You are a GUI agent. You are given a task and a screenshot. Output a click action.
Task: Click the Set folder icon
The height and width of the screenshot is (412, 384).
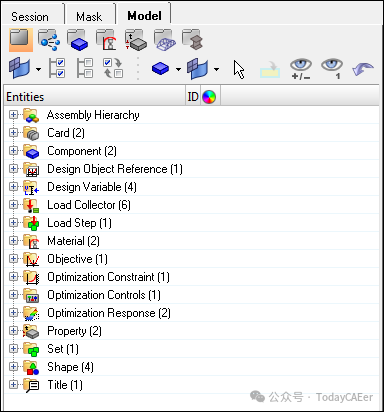(31, 349)
